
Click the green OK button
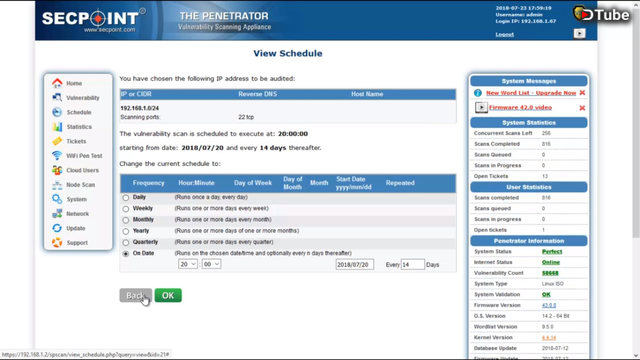point(168,296)
